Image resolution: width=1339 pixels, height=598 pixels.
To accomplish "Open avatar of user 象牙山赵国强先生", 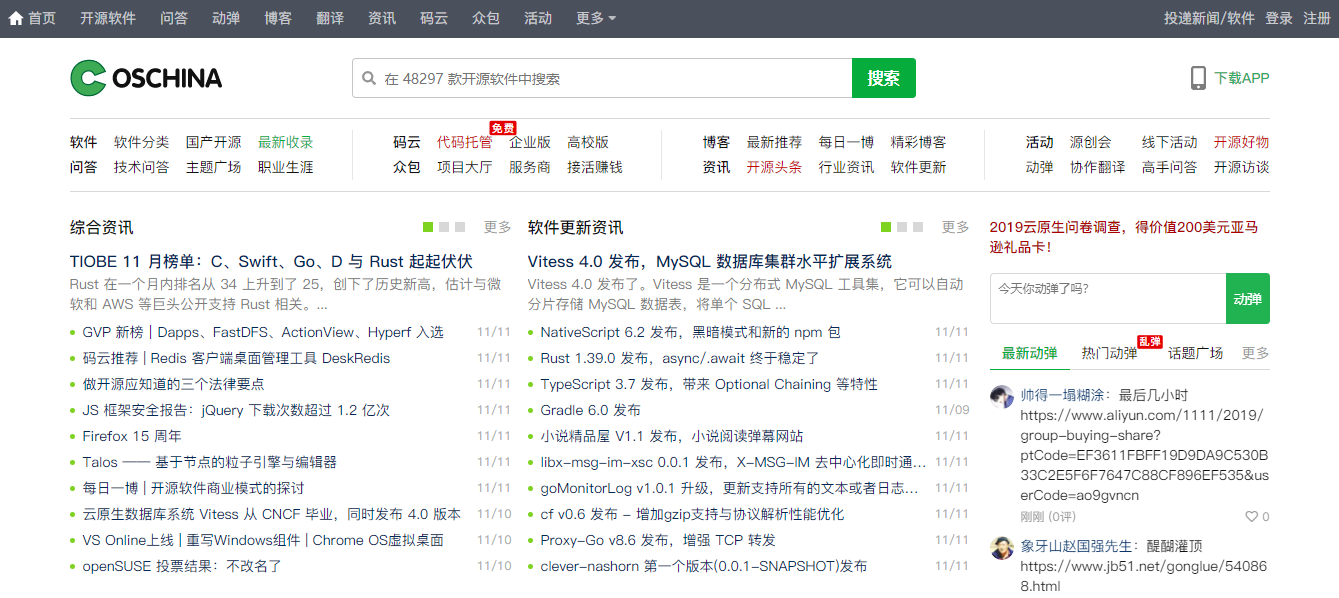I will tap(1002, 547).
